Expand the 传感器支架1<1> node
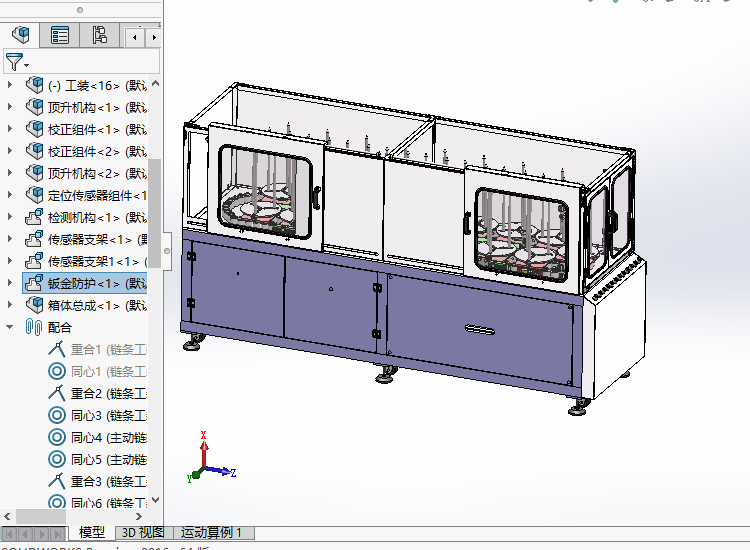This screenshot has height=550, width=750. pos(10,261)
